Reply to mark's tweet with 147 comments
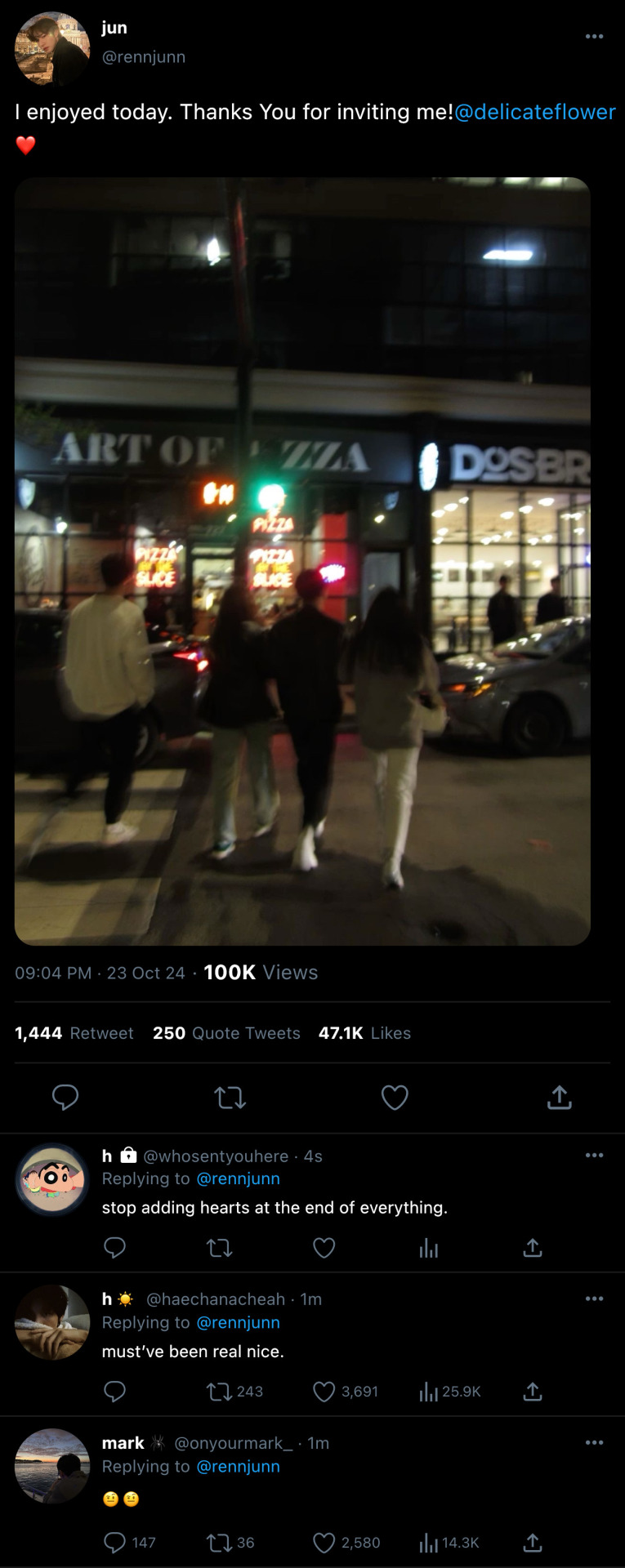The height and width of the screenshot is (1568, 625). tap(130, 1543)
